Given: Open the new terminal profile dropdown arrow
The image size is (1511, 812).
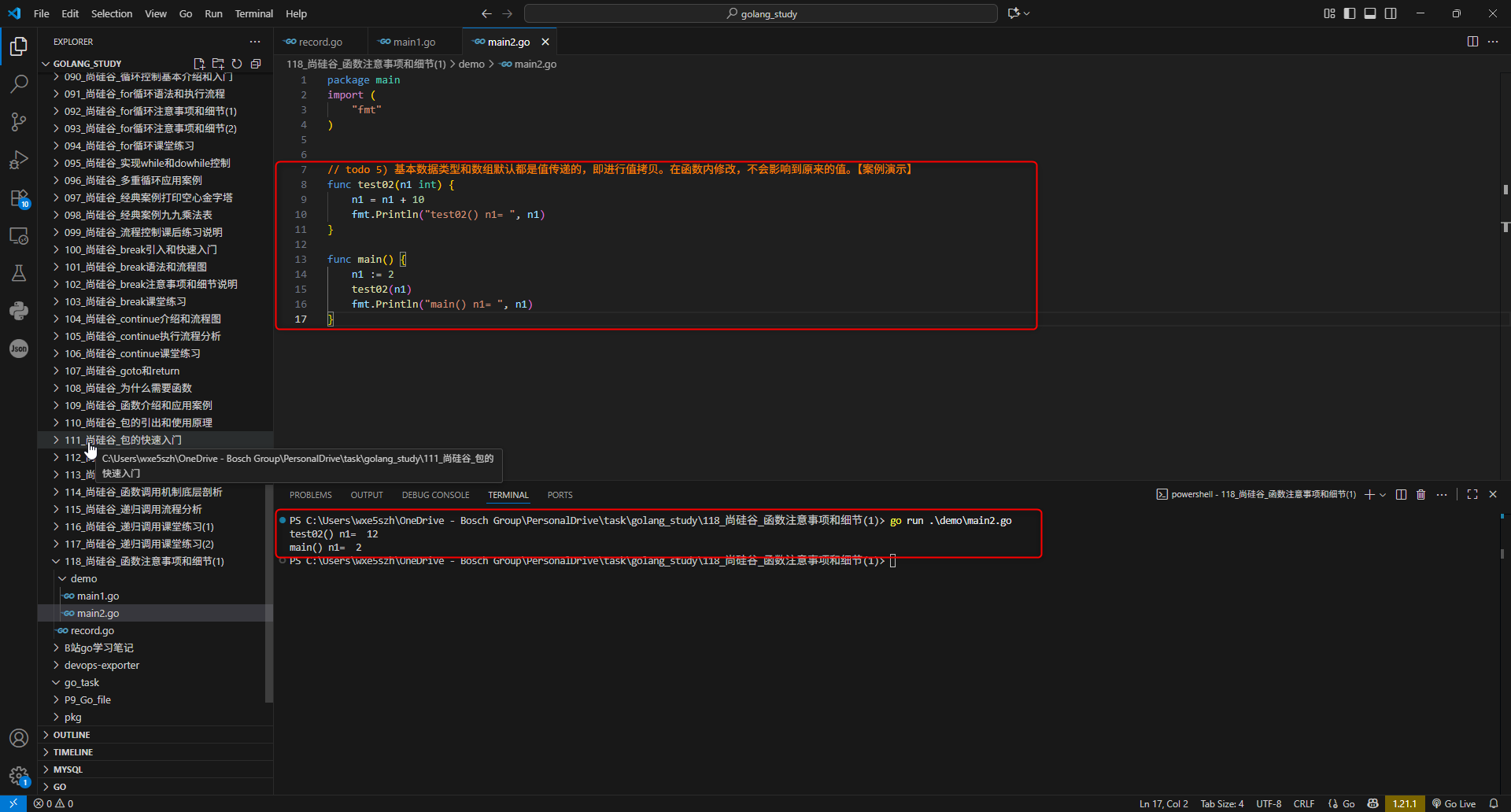Looking at the screenshot, I should point(1383,495).
